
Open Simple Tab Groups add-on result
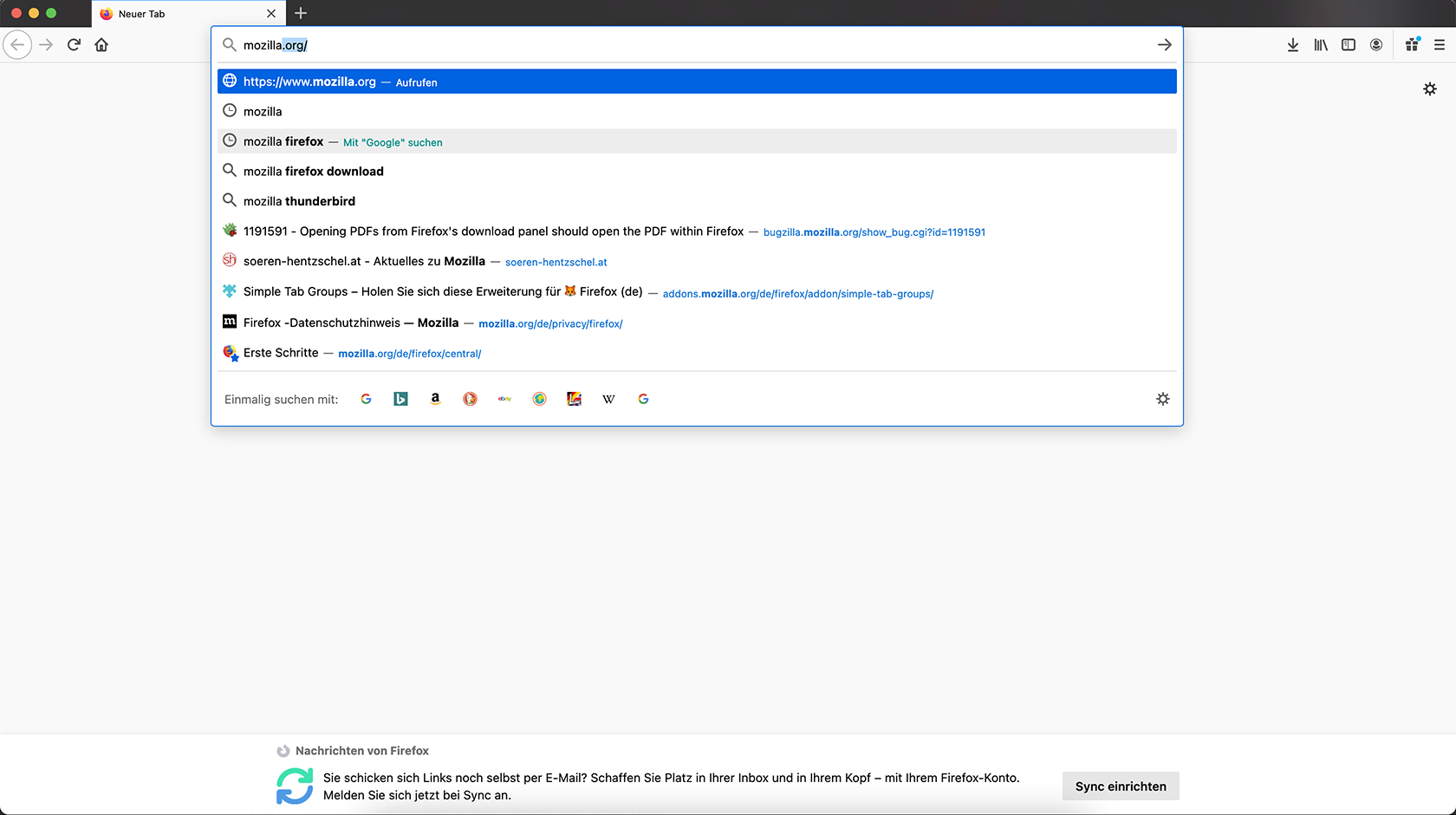697,292
